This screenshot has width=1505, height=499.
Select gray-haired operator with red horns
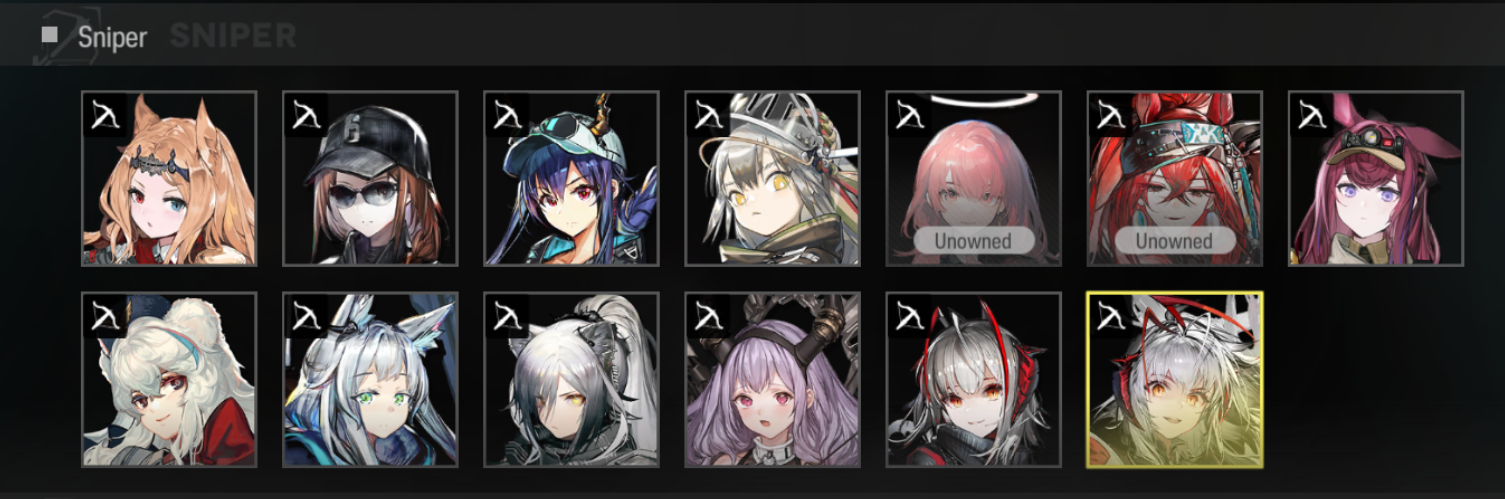[973, 379]
